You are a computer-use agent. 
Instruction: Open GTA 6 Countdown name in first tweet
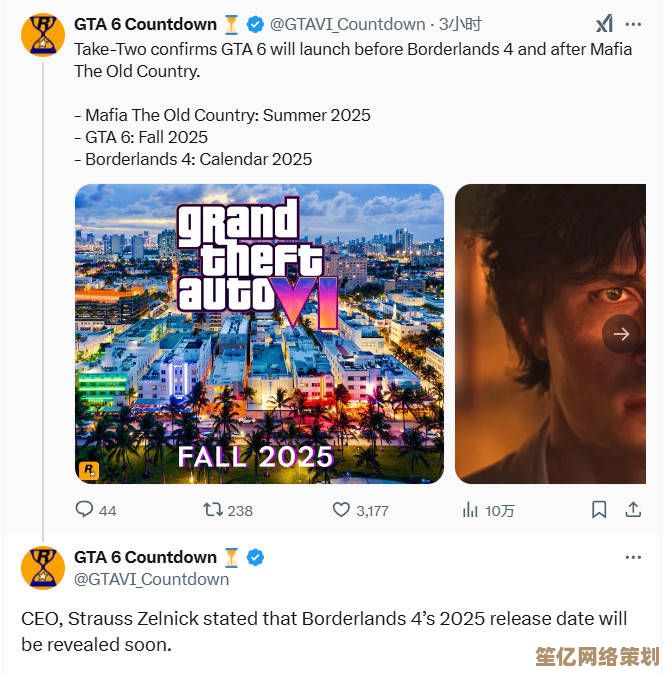click(145, 24)
